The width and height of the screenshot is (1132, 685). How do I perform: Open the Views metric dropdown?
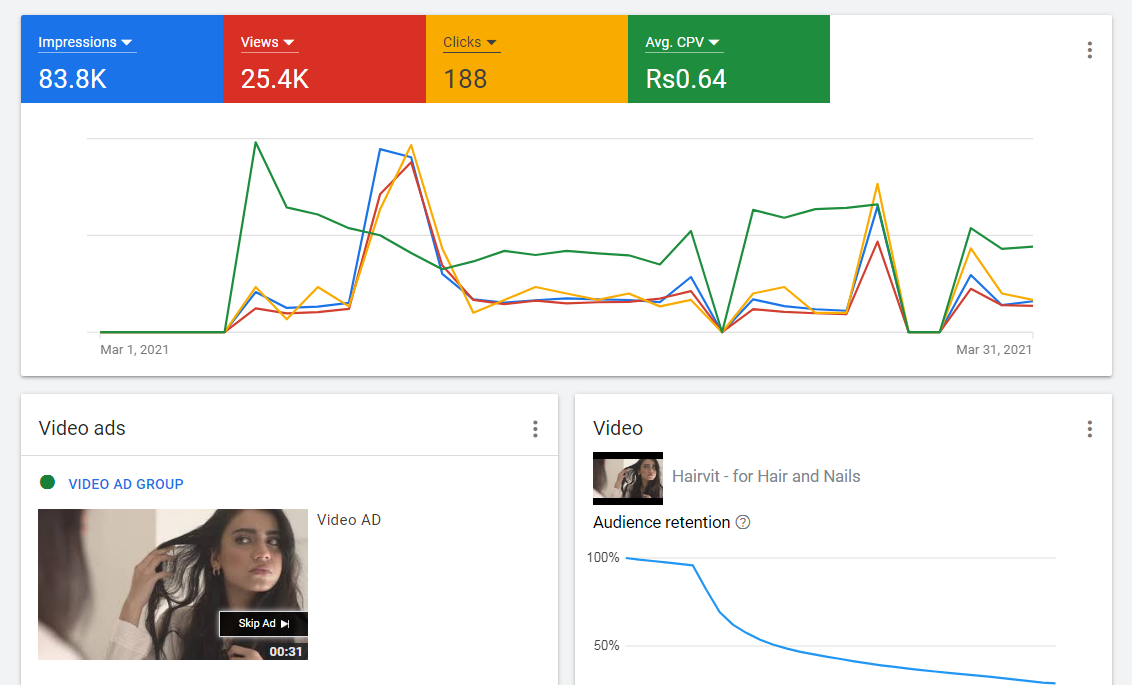click(269, 43)
